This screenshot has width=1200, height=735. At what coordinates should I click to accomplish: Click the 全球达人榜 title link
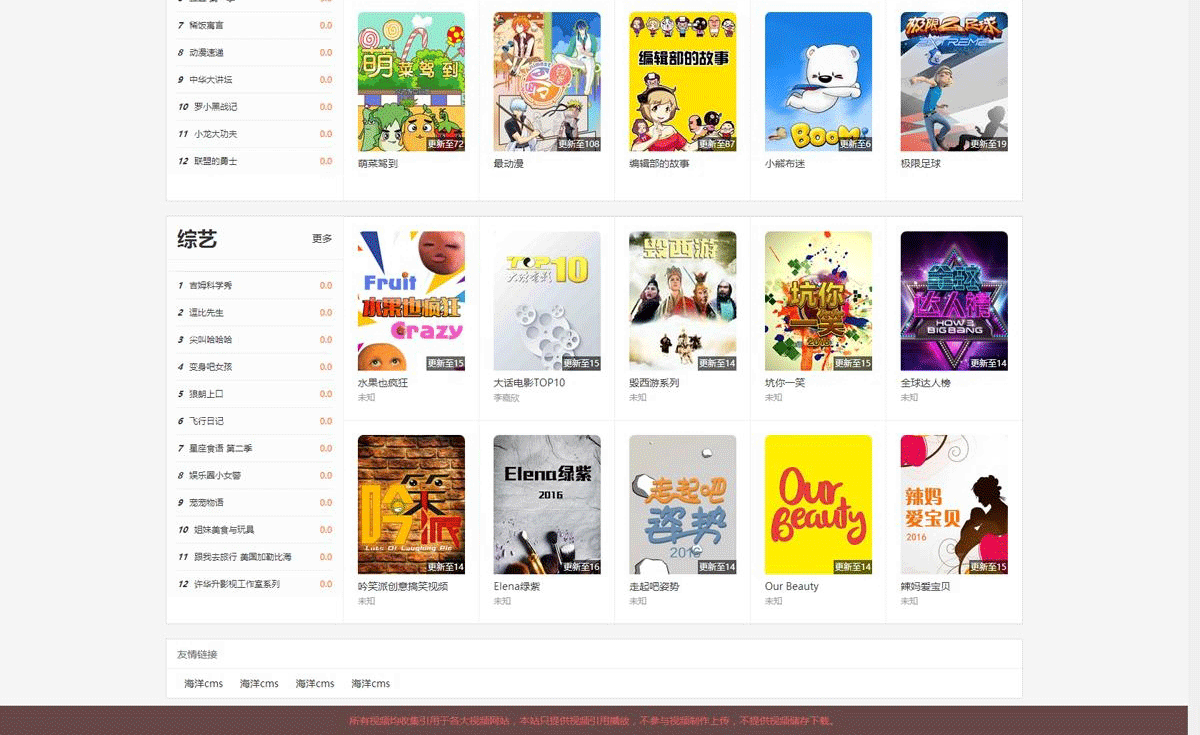coord(926,382)
